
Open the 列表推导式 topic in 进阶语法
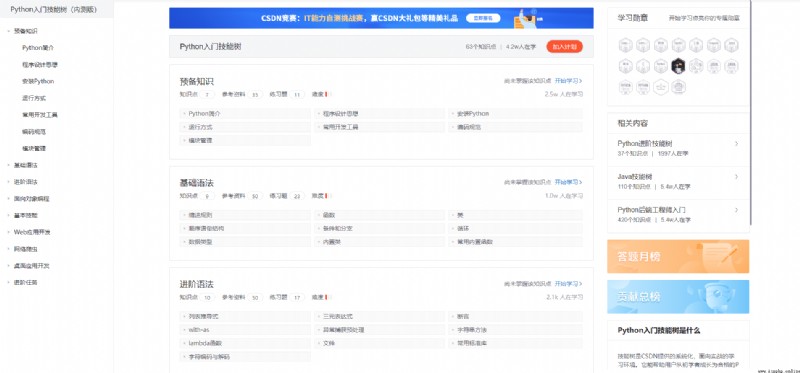(245, 316)
